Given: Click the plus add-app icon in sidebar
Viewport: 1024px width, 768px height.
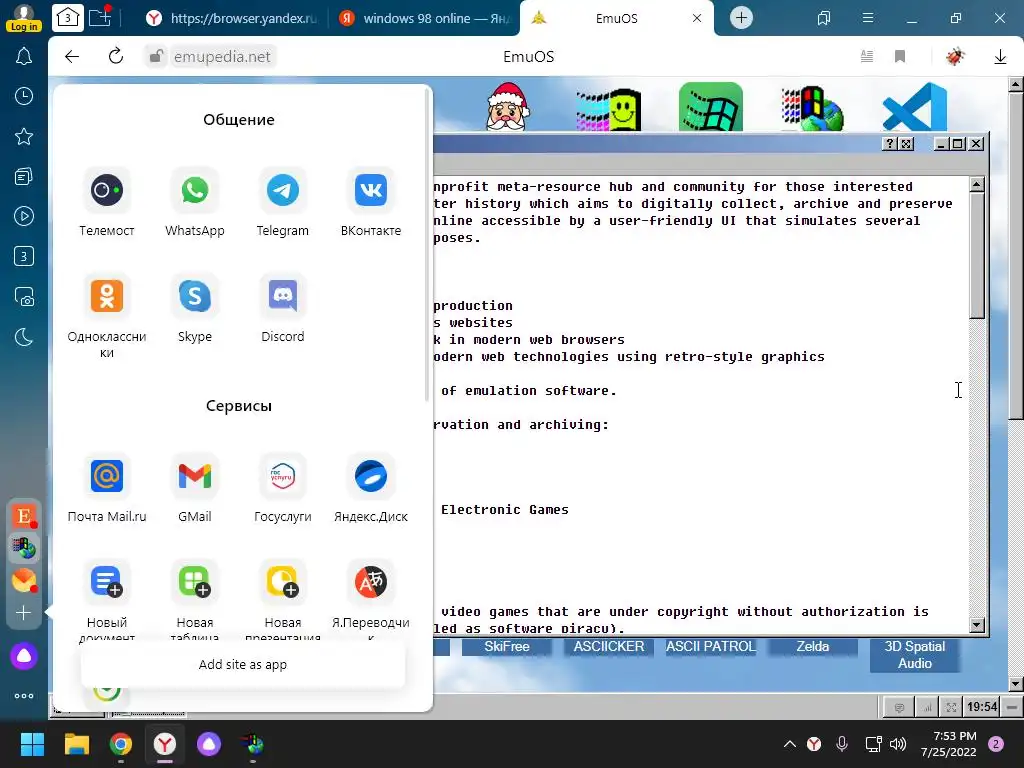Looking at the screenshot, I should pos(24,613).
